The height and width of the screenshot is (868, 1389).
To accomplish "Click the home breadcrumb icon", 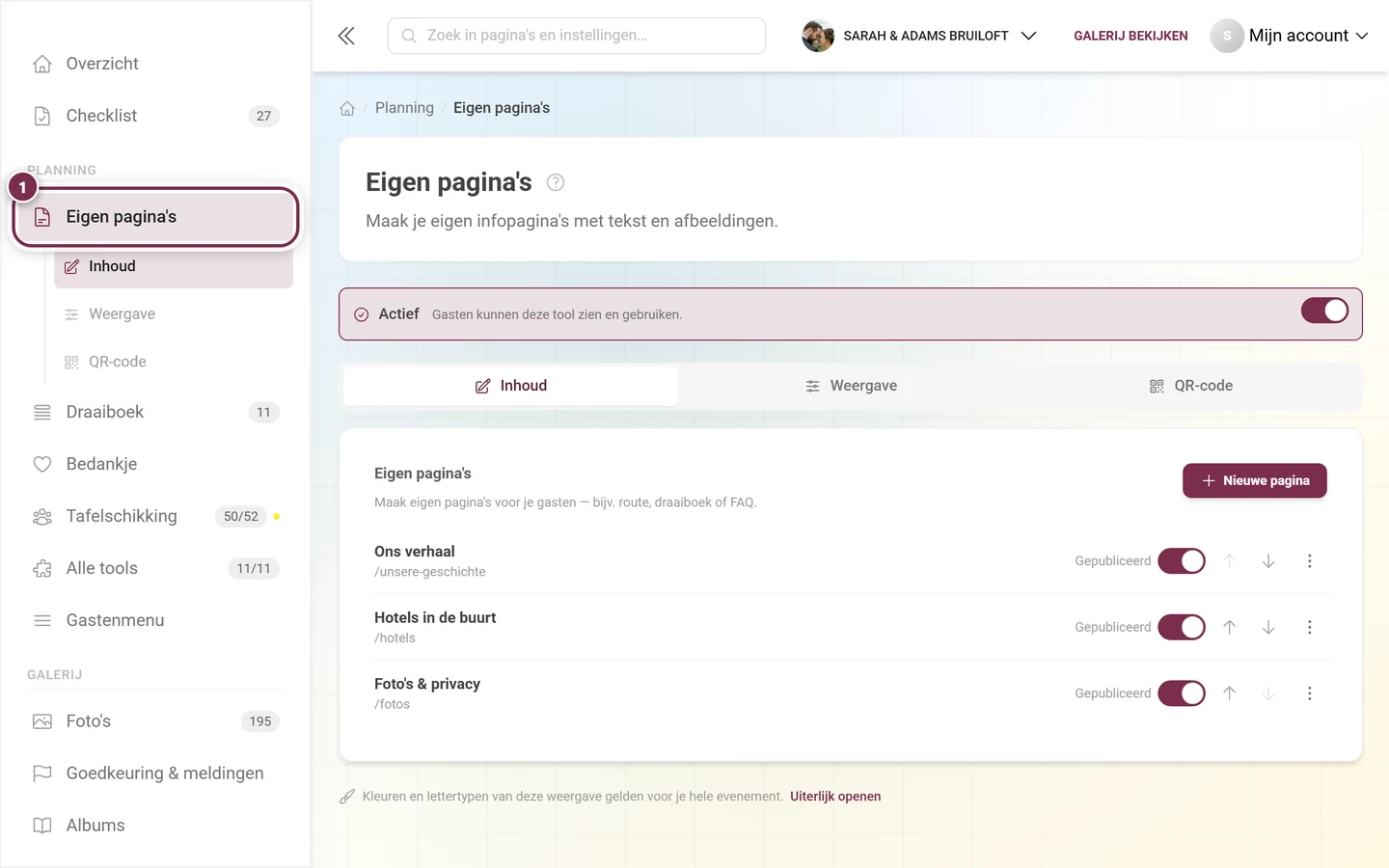I will click(347, 108).
